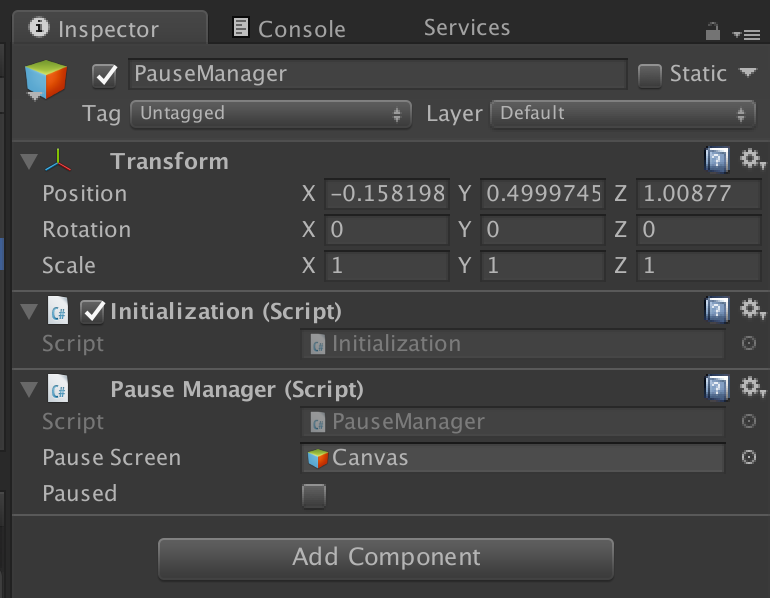Open Initialization script gear settings
This screenshot has height=598, width=770.
click(x=751, y=310)
